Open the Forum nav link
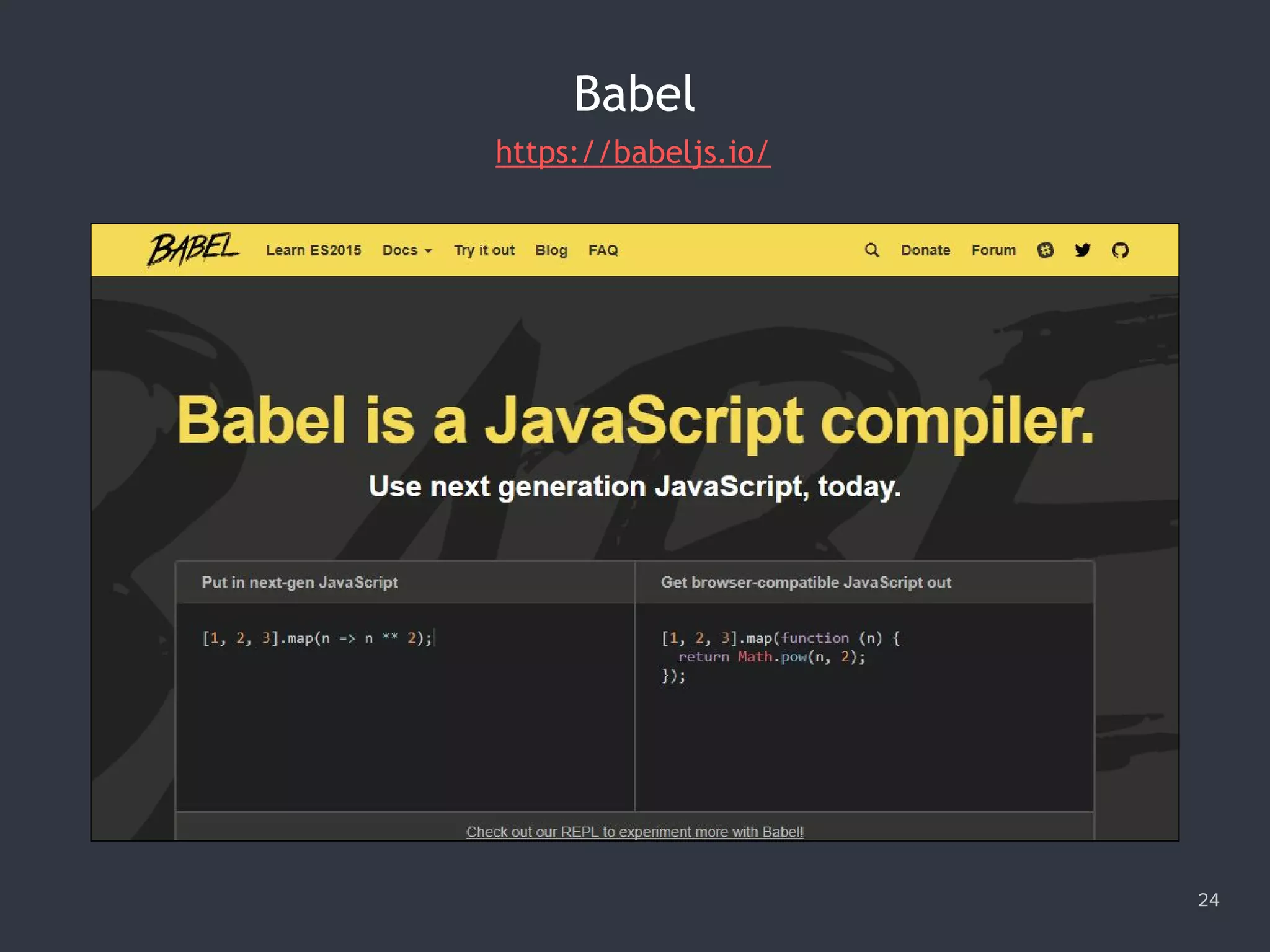1270x952 pixels. coord(993,250)
